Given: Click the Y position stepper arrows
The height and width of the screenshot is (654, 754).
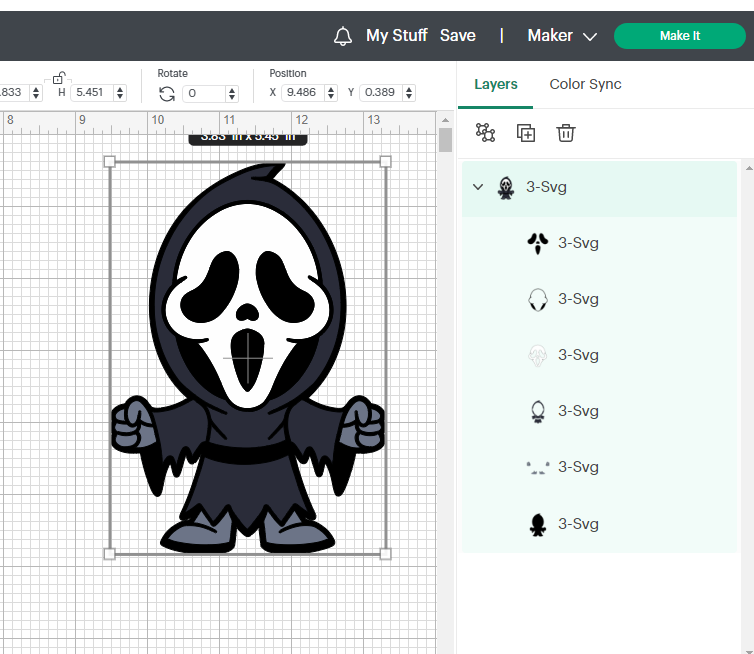Looking at the screenshot, I should pos(409,92).
